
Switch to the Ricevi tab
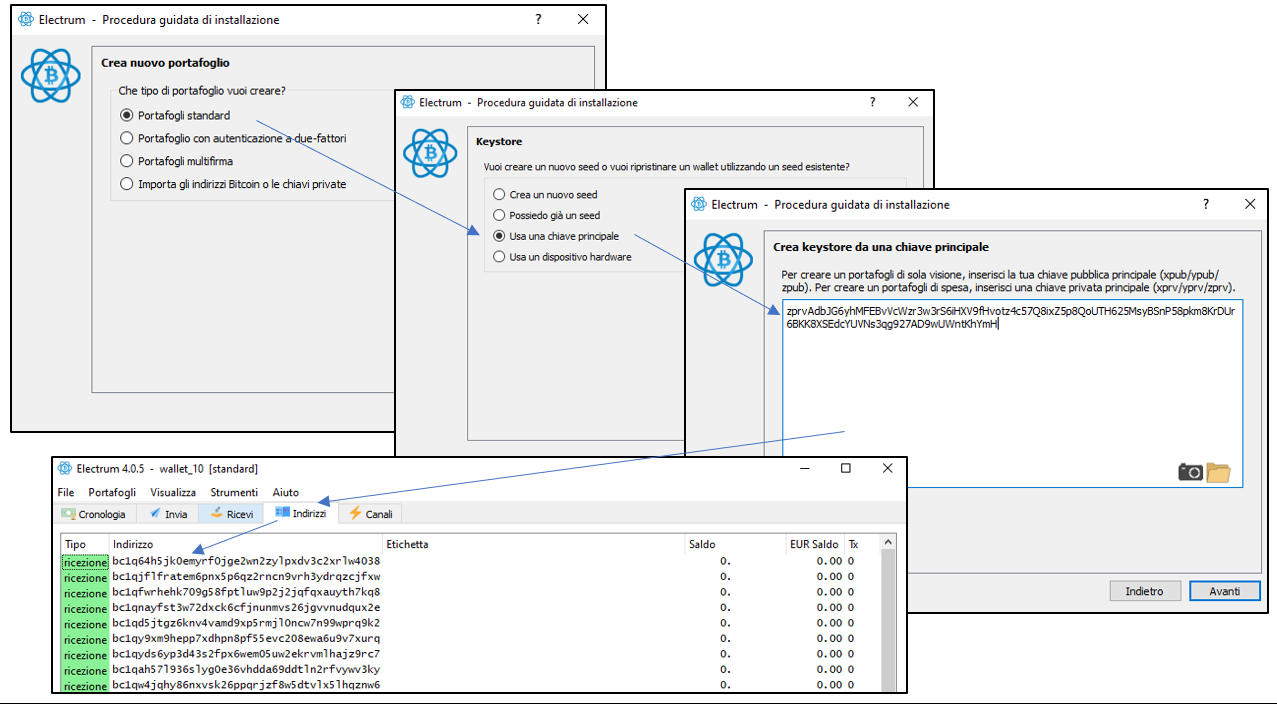[x=230, y=514]
